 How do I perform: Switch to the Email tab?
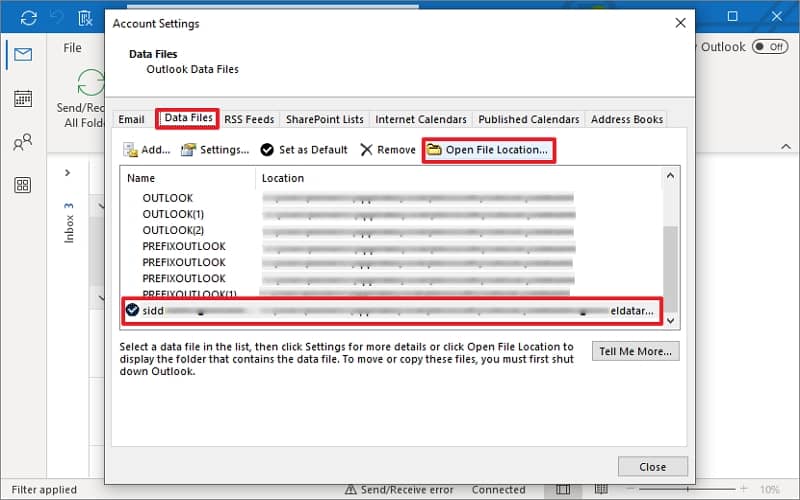pyautogui.click(x=131, y=119)
